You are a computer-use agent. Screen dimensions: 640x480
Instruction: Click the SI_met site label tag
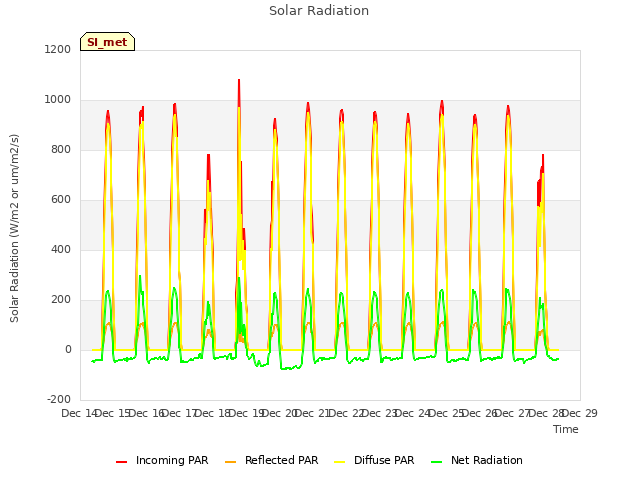[x=107, y=42]
